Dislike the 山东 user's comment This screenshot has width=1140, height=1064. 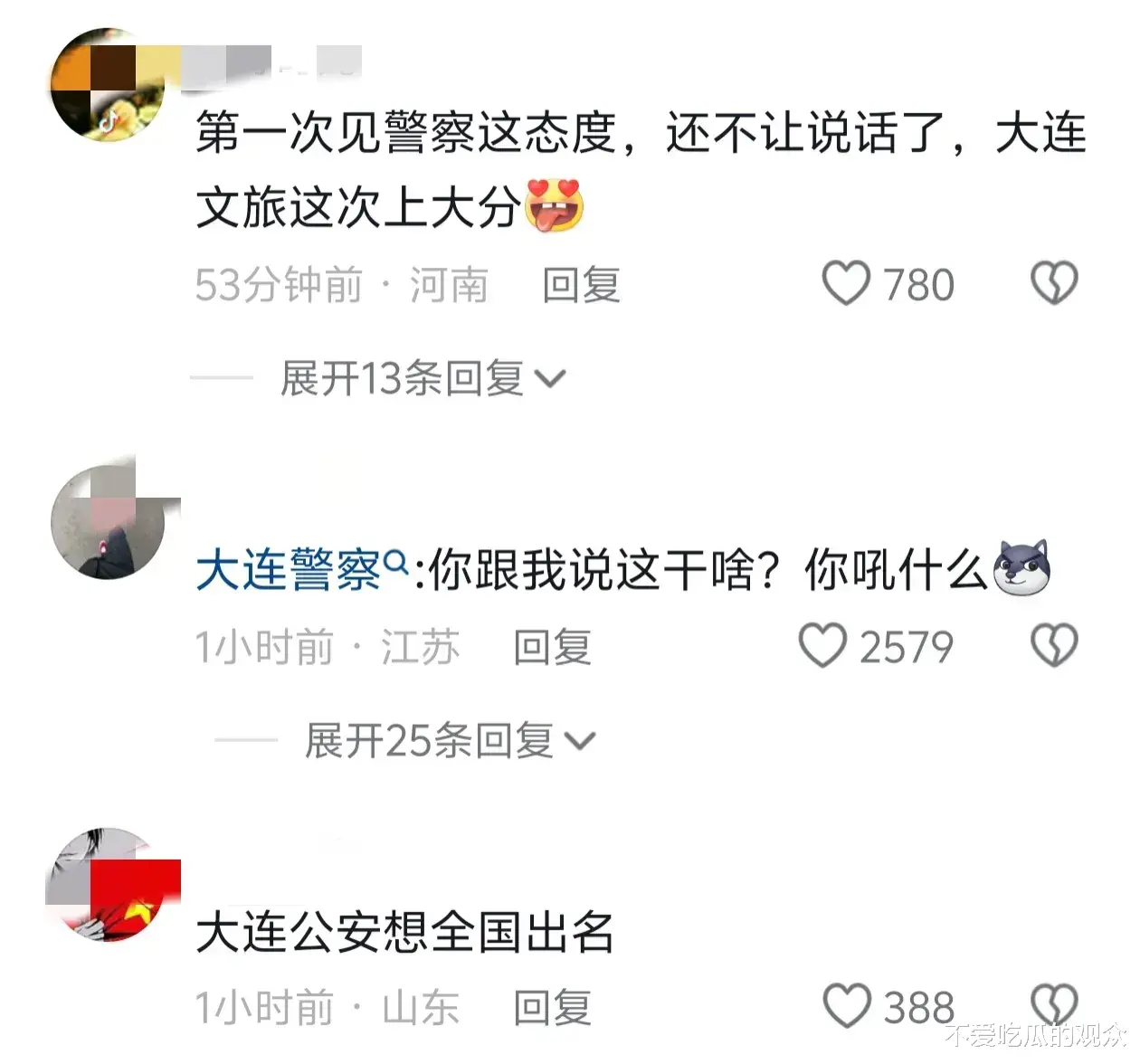[1054, 1004]
